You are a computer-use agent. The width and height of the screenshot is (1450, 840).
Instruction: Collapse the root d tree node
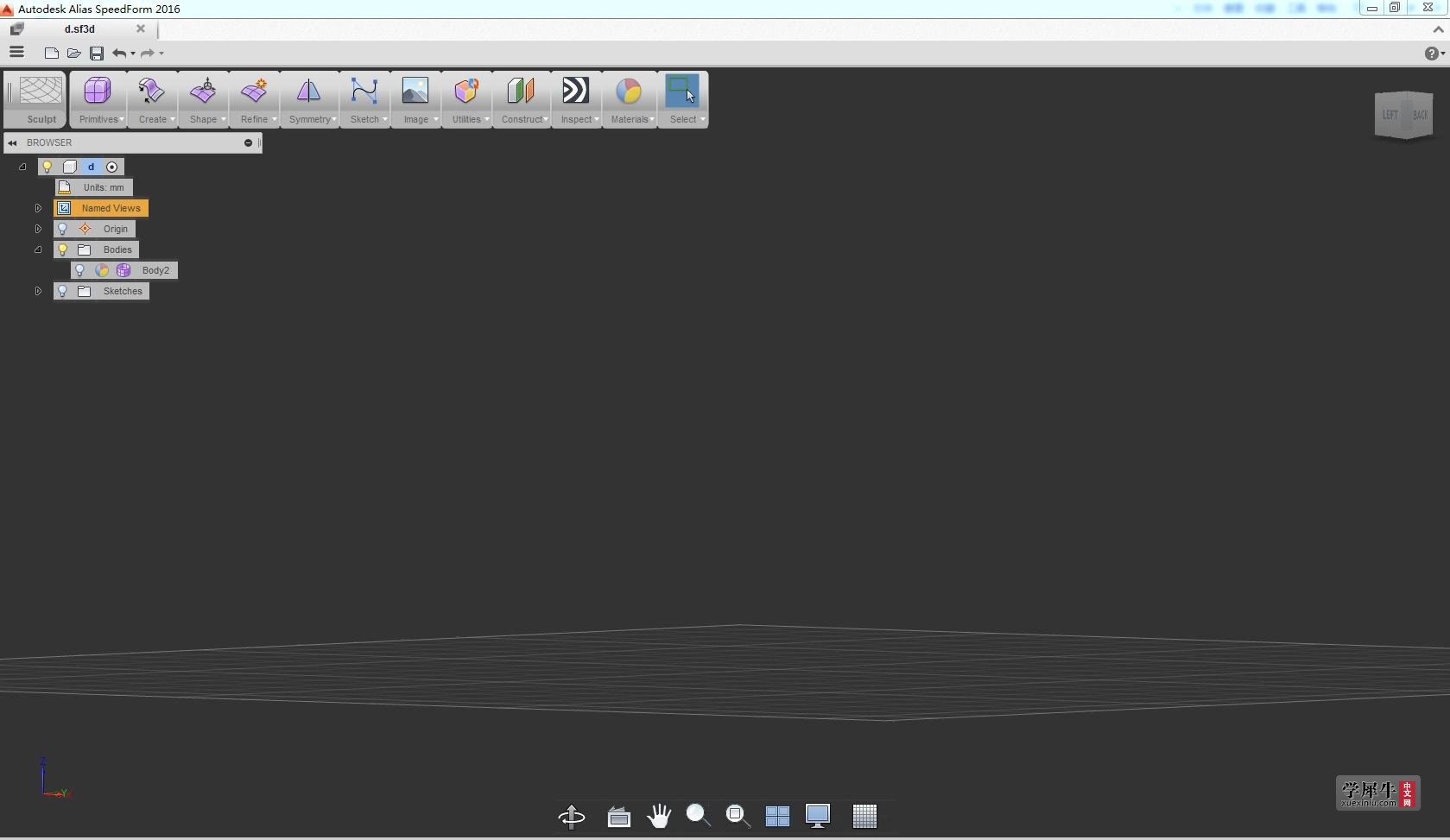[22, 167]
